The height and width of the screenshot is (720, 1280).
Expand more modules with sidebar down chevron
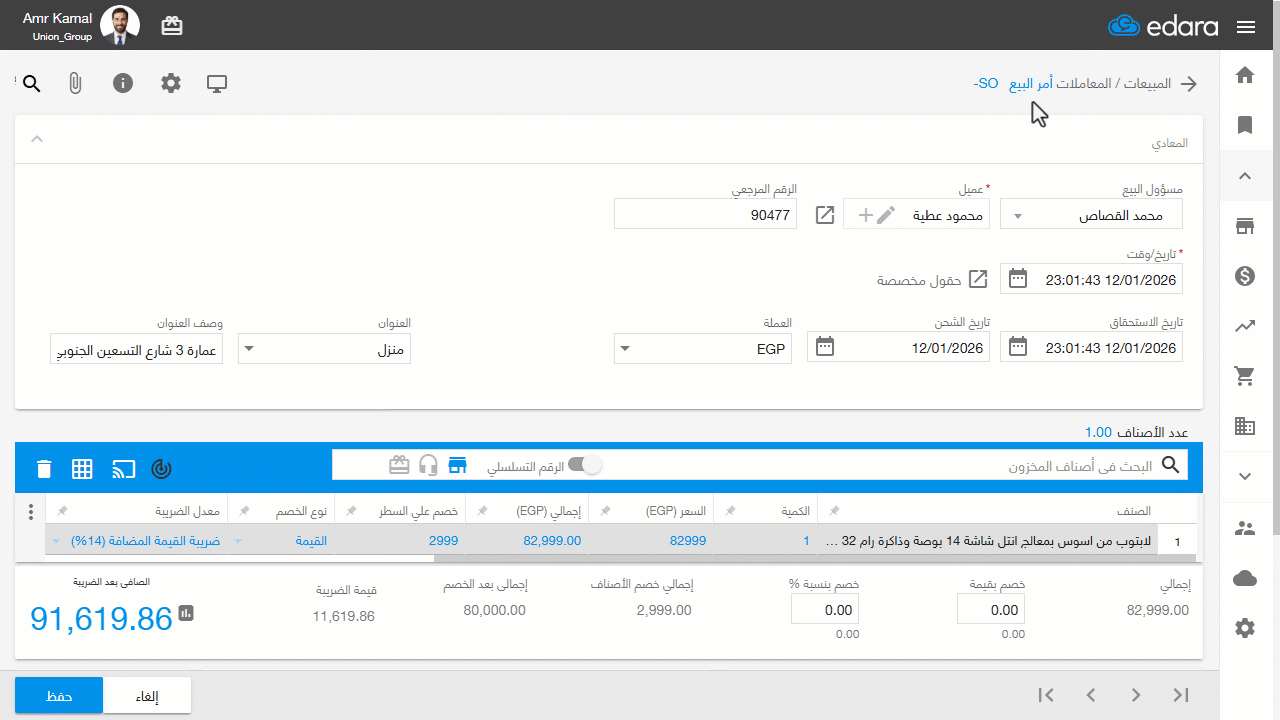pyautogui.click(x=1245, y=477)
